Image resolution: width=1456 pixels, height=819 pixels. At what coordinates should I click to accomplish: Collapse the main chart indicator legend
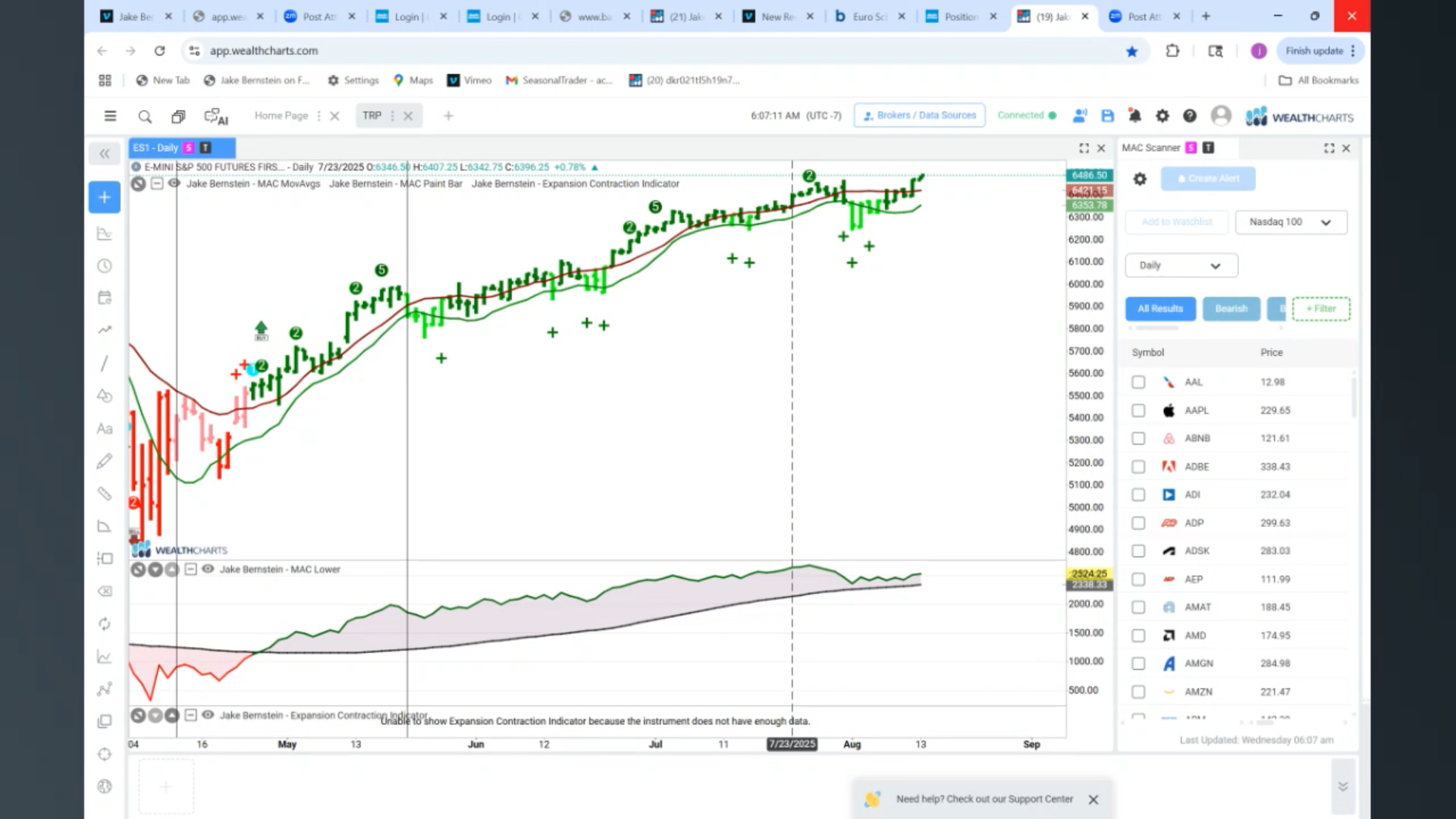(156, 183)
